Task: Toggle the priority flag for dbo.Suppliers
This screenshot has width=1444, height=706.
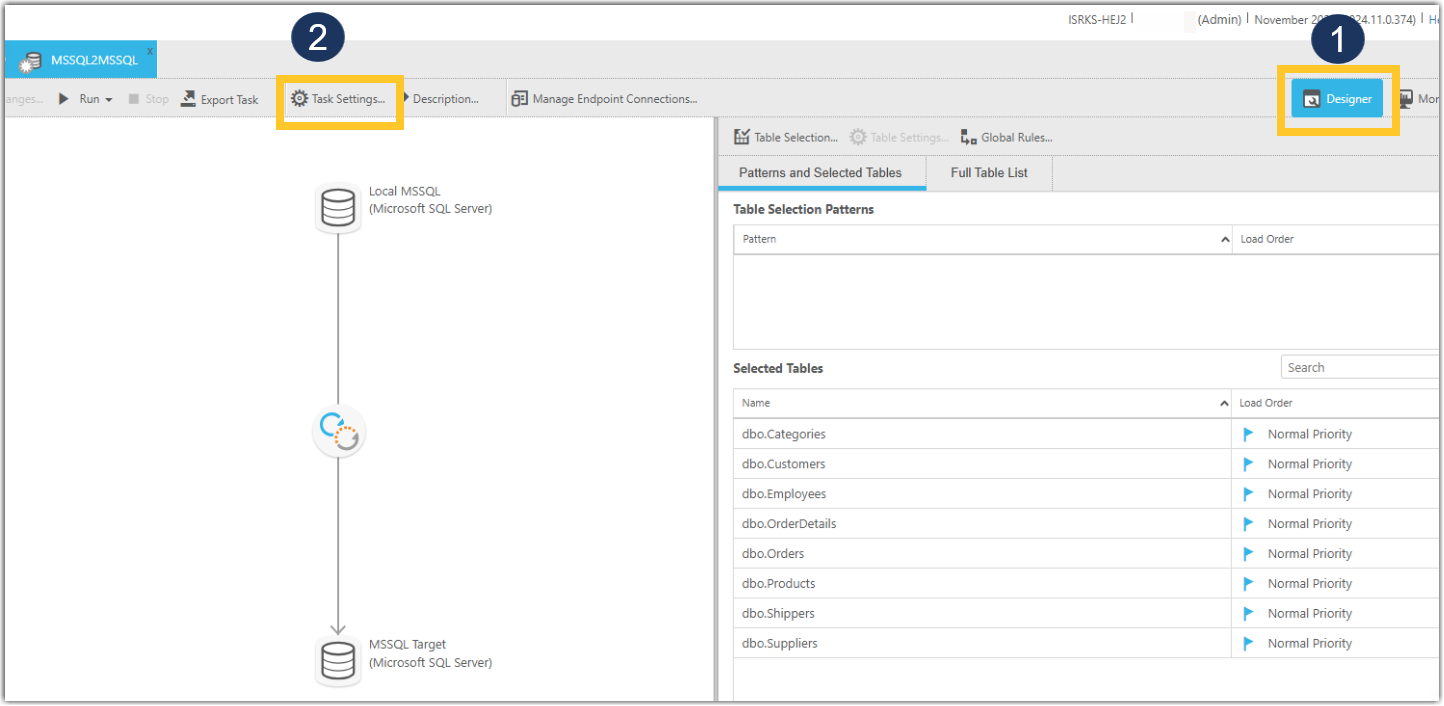Action: 1249,643
